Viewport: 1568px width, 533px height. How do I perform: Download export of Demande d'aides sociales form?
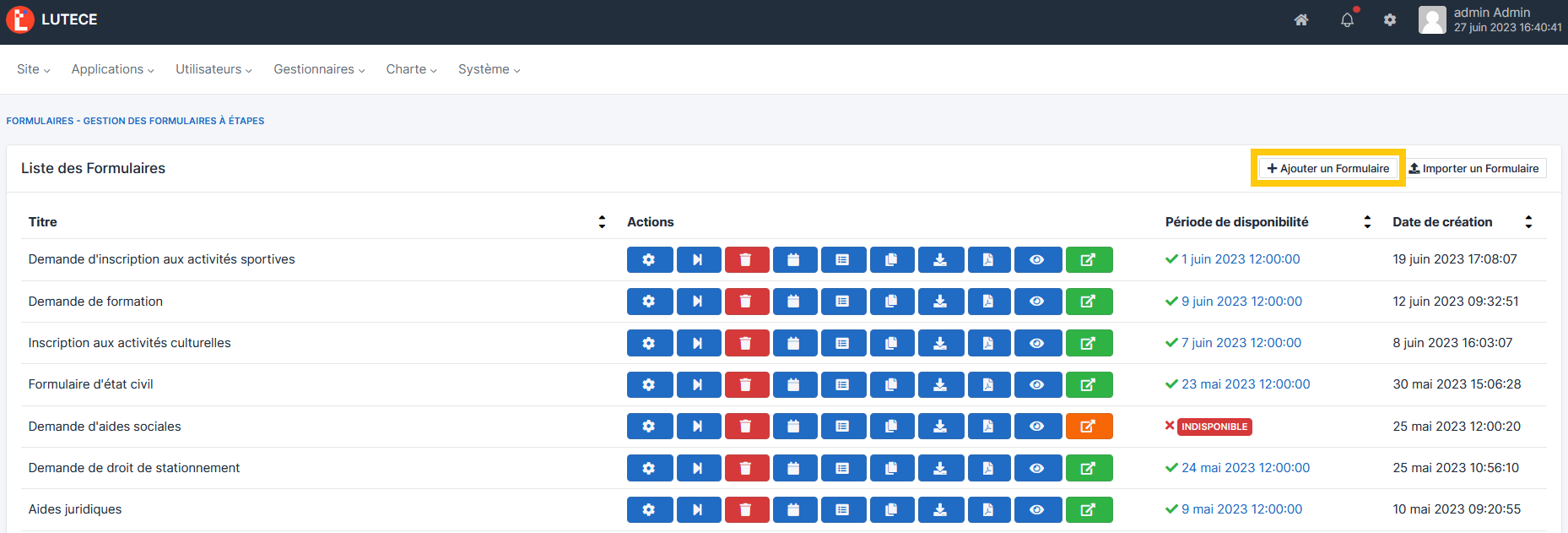coord(940,427)
